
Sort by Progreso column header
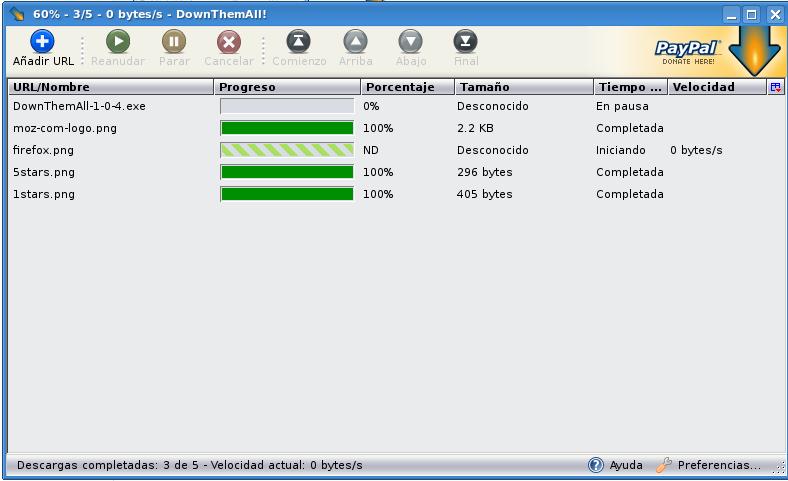point(287,87)
